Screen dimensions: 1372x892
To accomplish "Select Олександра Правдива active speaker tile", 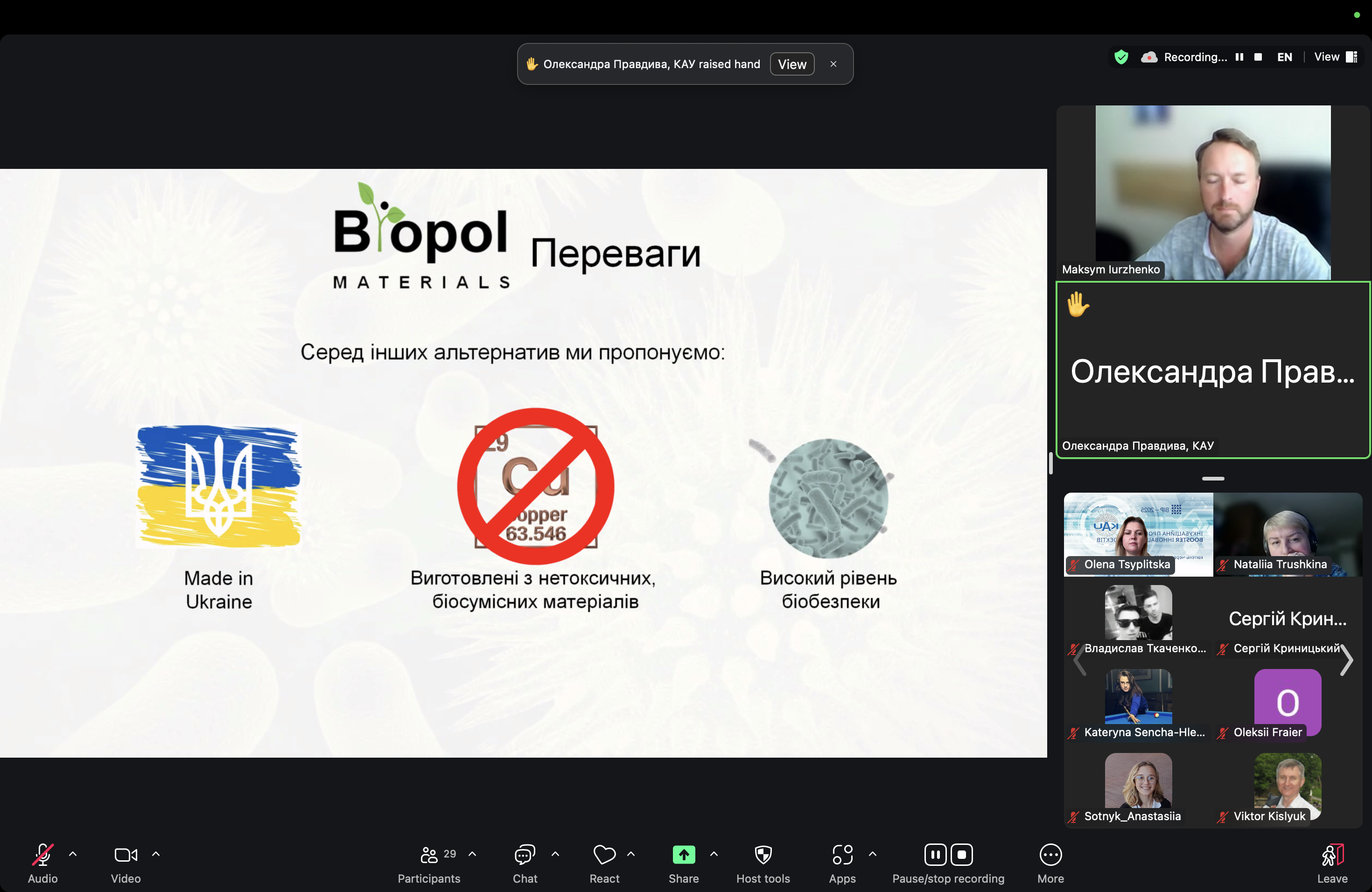I will click(x=1213, y=370).
